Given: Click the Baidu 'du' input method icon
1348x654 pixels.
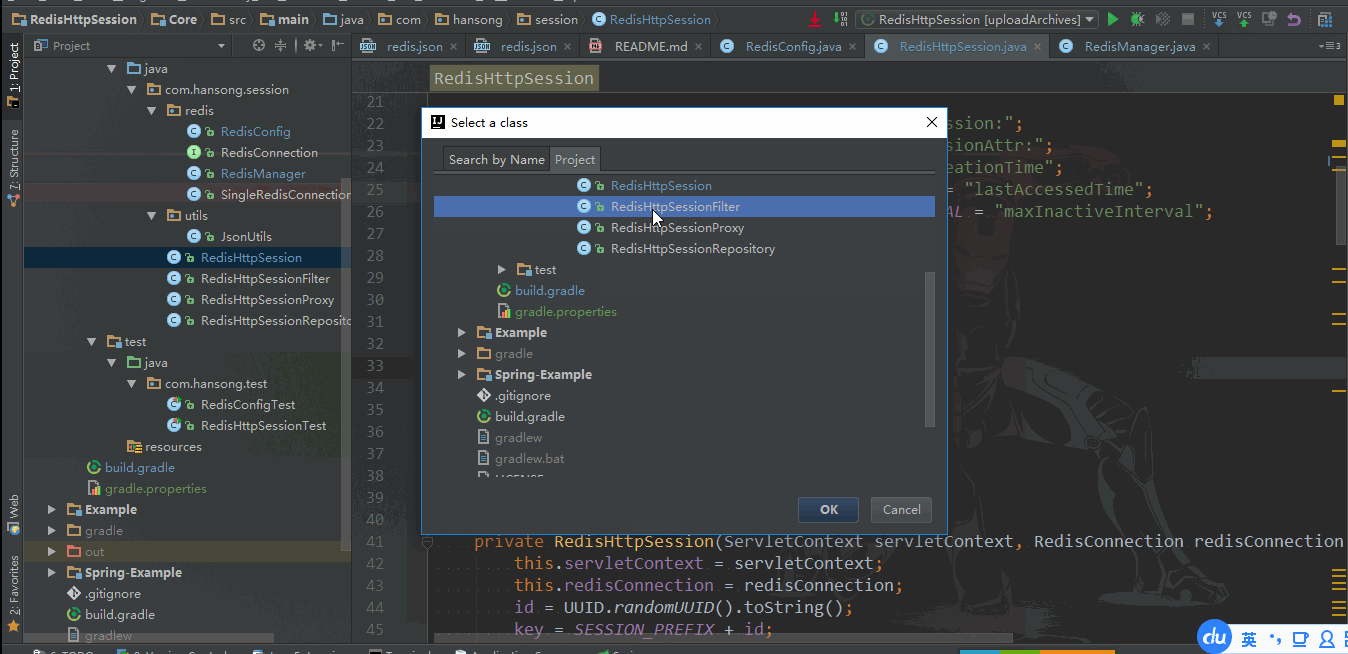Looking at the screenshot, I should [x=1214, y=637].
